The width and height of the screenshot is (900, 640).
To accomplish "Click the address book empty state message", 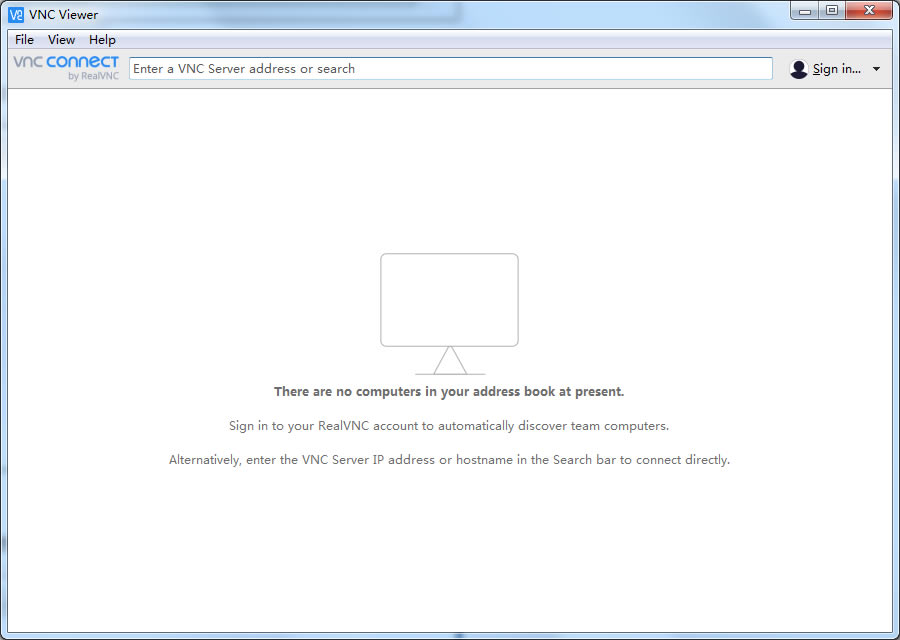I will pyautogui.click(x=449, y=391).
